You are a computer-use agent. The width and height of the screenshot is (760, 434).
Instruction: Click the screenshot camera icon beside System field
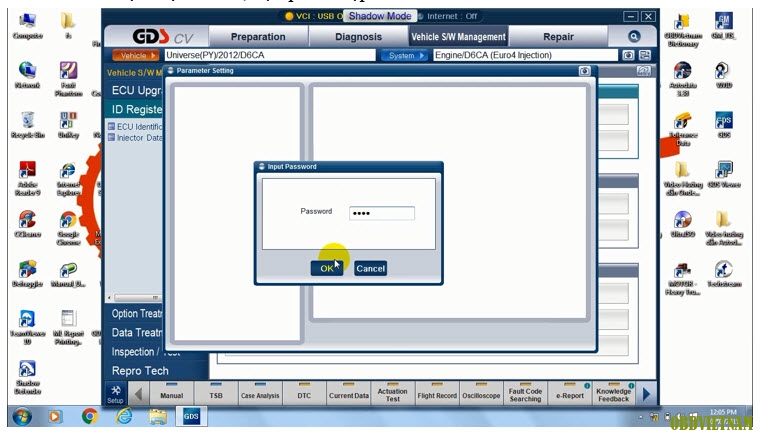628,55
